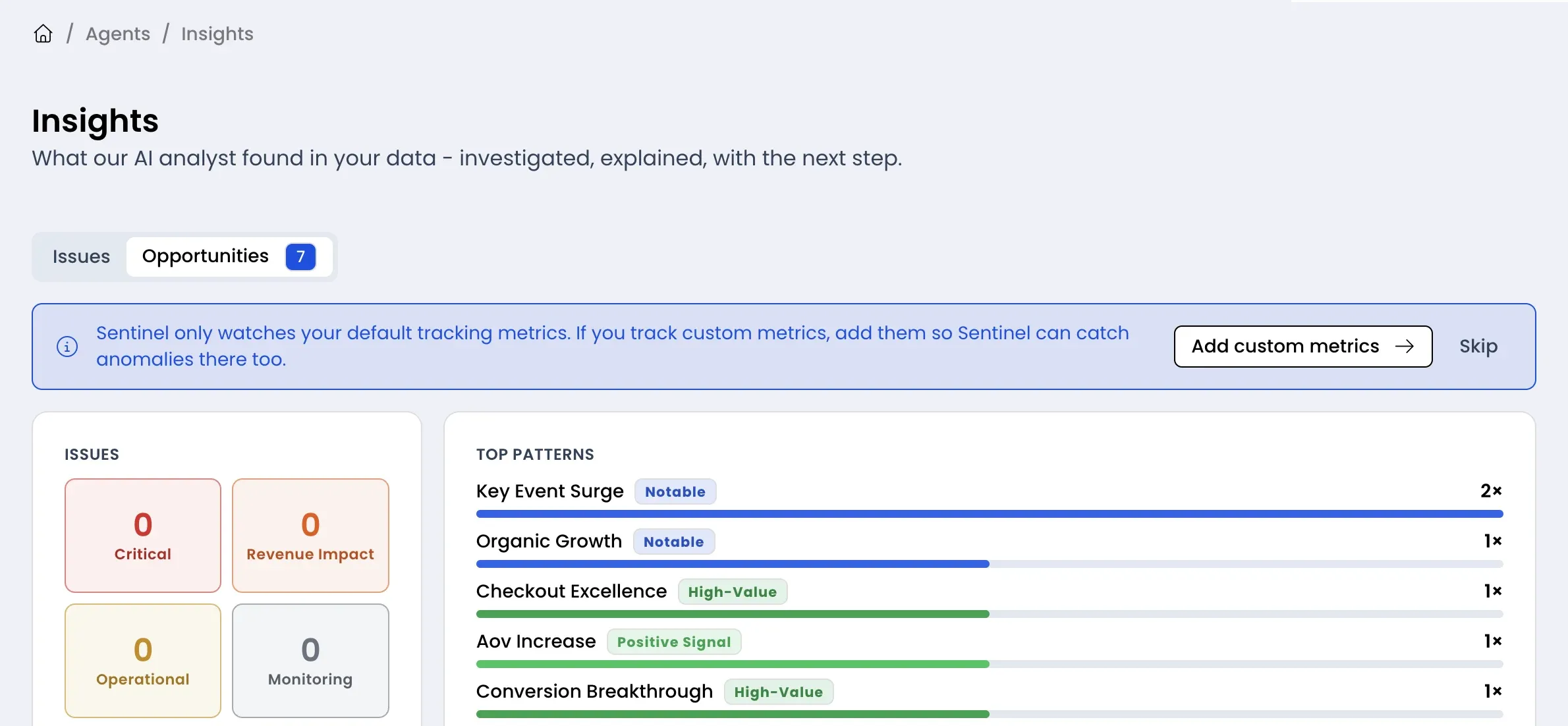The width and height of the screenshot is (1568, 726).
Task: Click the Organic Growth pattern
Action: pyautogui.click(x=549, y=542)
